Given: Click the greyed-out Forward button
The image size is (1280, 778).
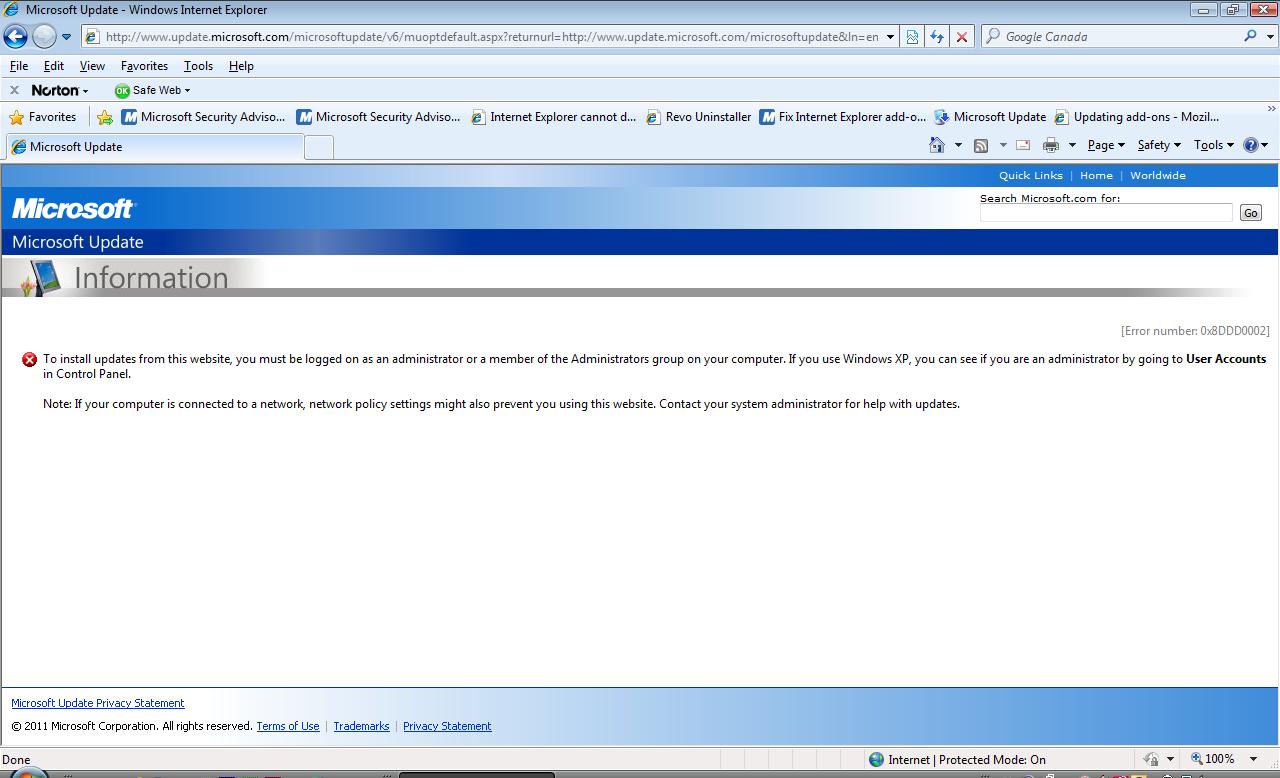Looking at the screenshot, I should (x=44, y=37).
